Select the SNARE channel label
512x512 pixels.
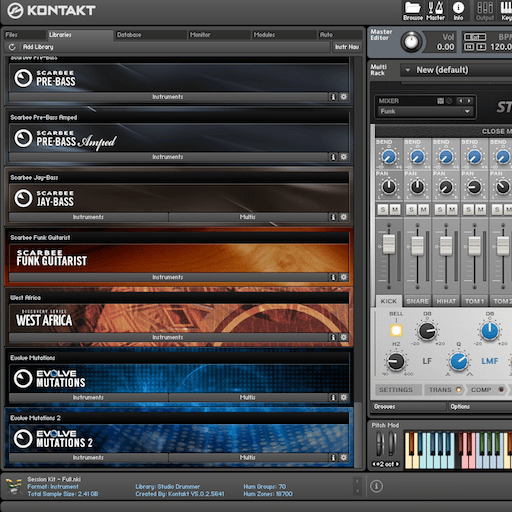click(x=417, y=301)
